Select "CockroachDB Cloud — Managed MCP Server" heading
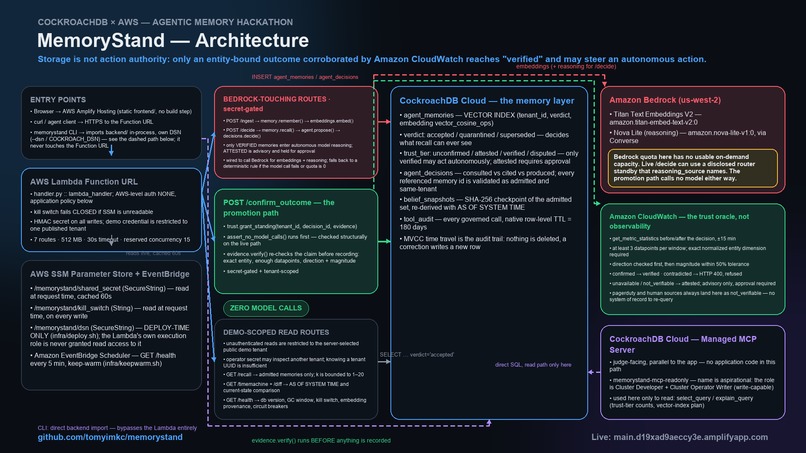This screenshot has height=453, width=806. click(x=683, y=345)
